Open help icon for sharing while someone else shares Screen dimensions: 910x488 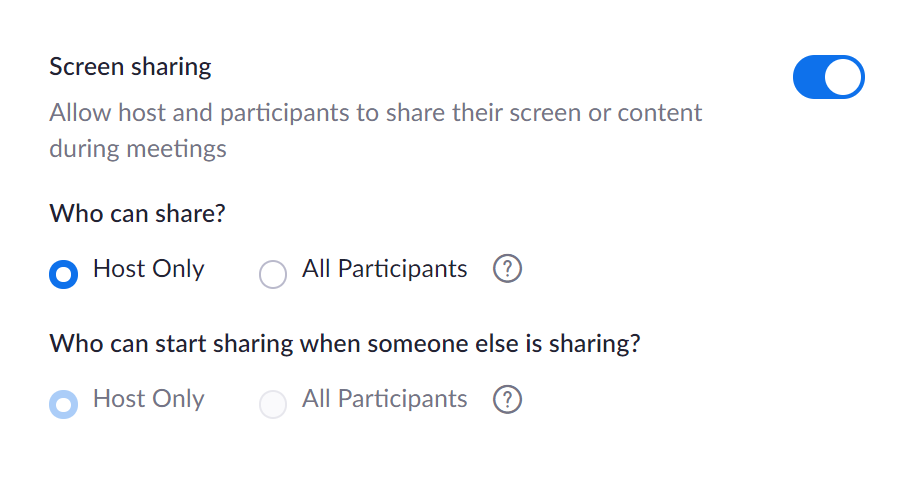tap(507, 400)
